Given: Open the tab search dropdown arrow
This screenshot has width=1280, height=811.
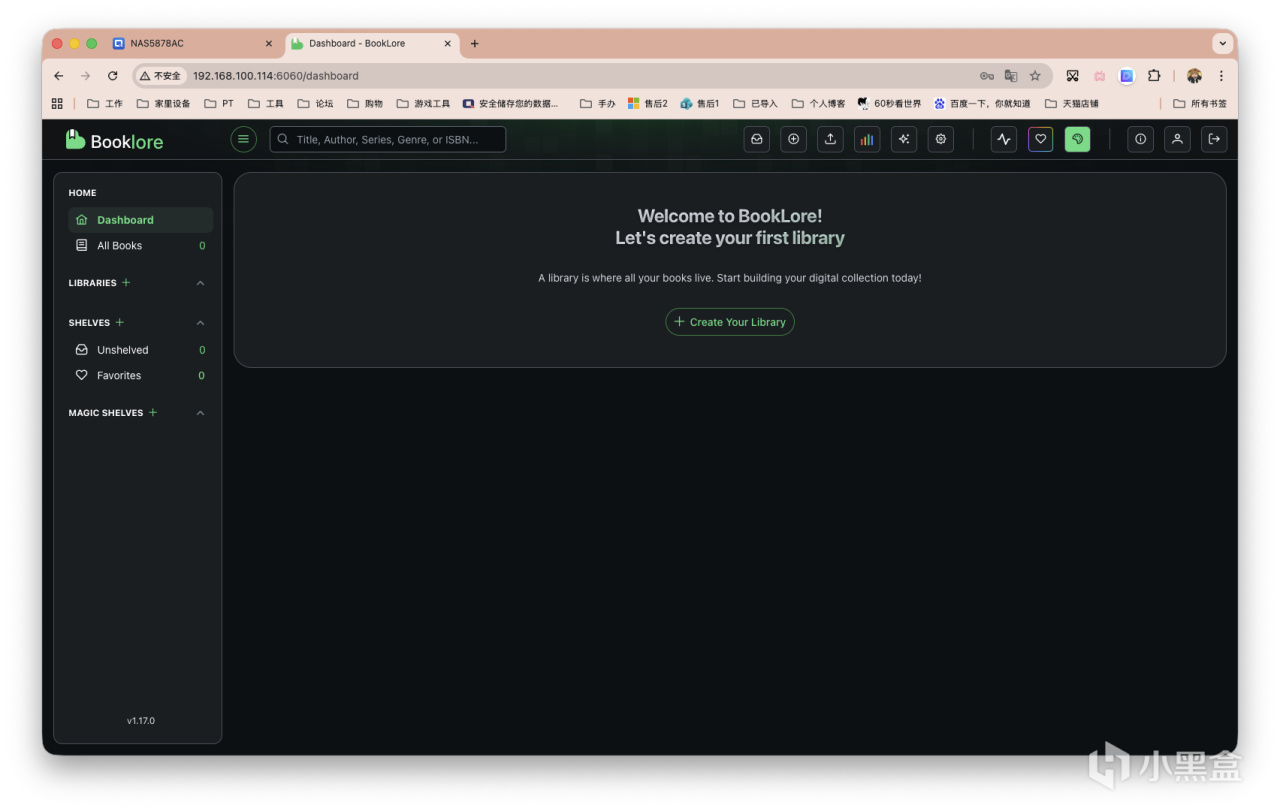Looking at the screenshot, I should click(1222, 44).
